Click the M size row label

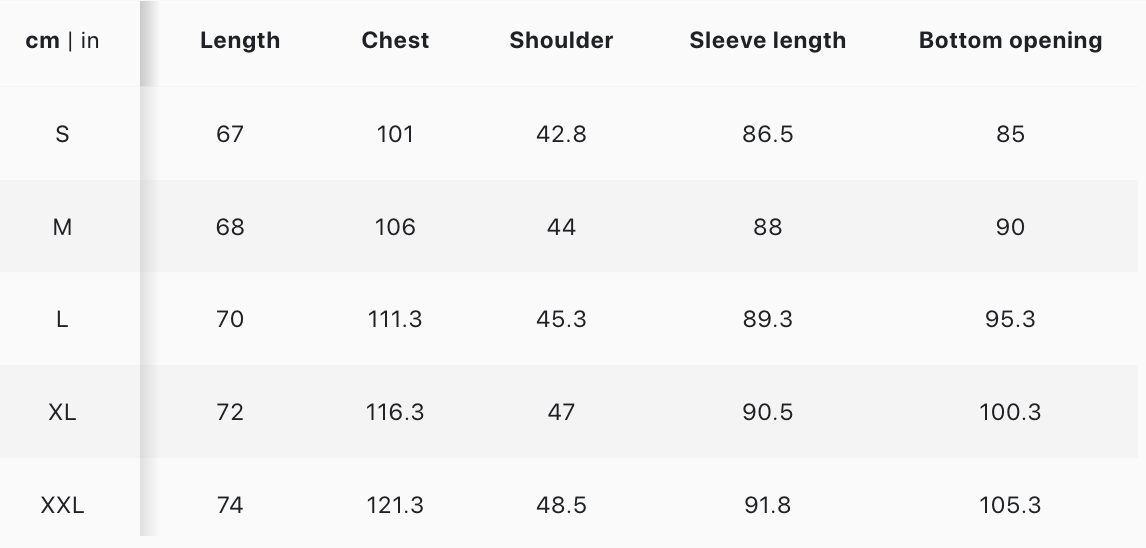click(x=62, y=227)
